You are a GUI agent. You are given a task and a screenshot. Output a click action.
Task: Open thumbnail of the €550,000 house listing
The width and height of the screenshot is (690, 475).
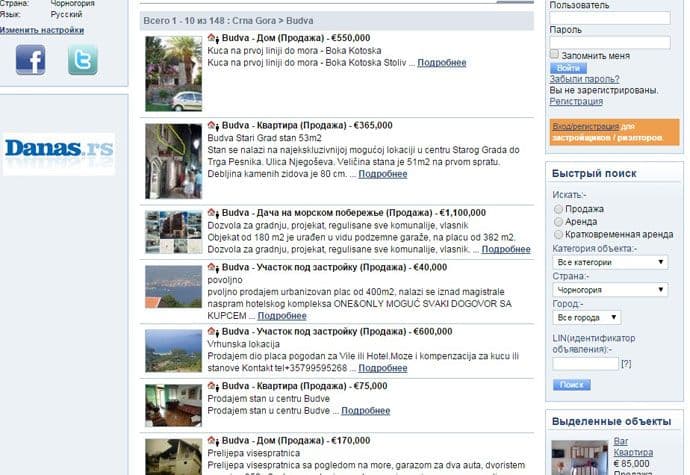174,74
